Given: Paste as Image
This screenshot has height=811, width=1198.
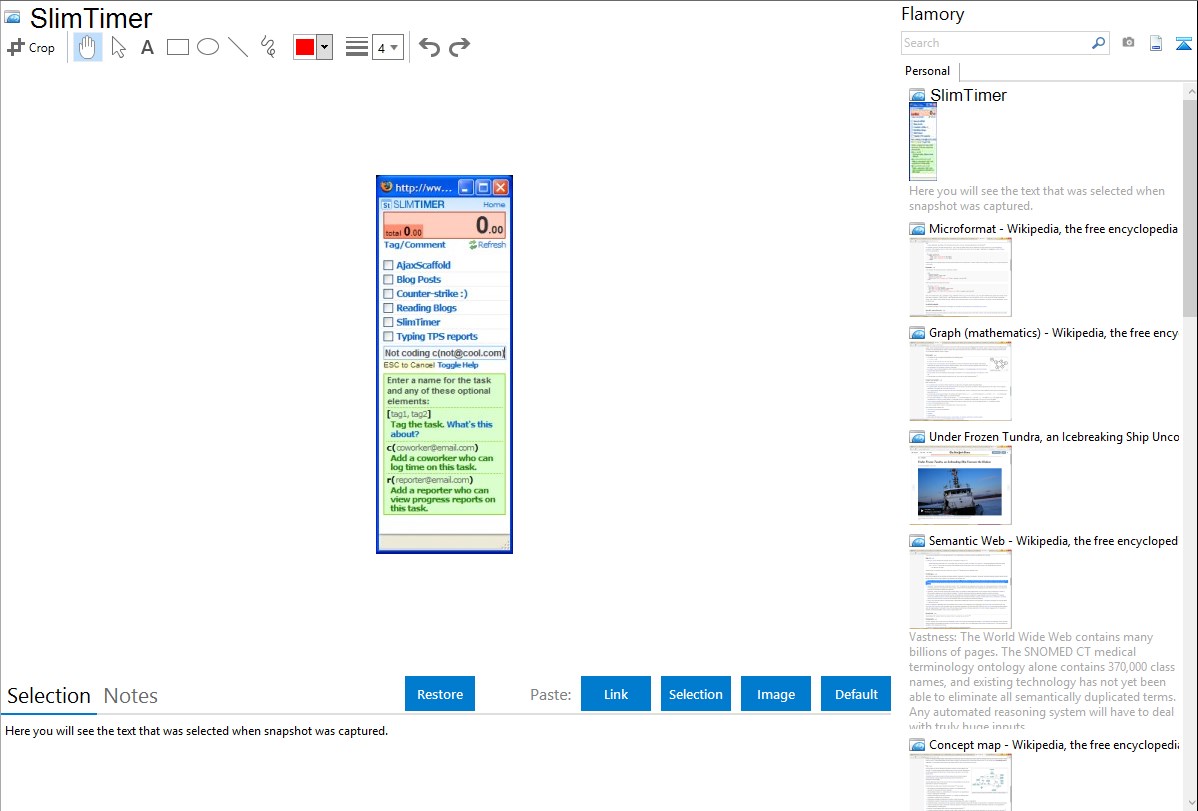Looking at the screenshot, I should pyautogui.click(x=775, y=694).
